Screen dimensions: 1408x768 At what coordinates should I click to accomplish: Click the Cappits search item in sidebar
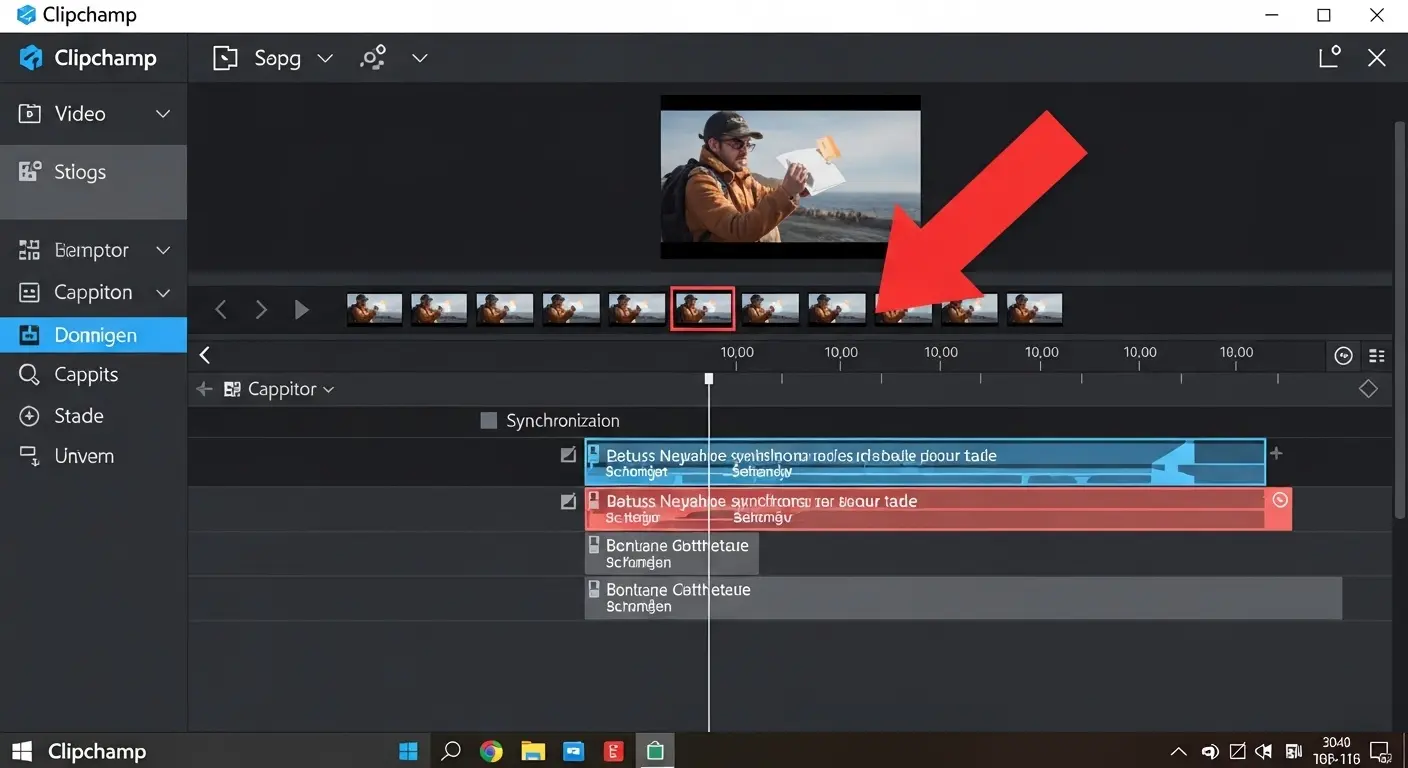85,375
